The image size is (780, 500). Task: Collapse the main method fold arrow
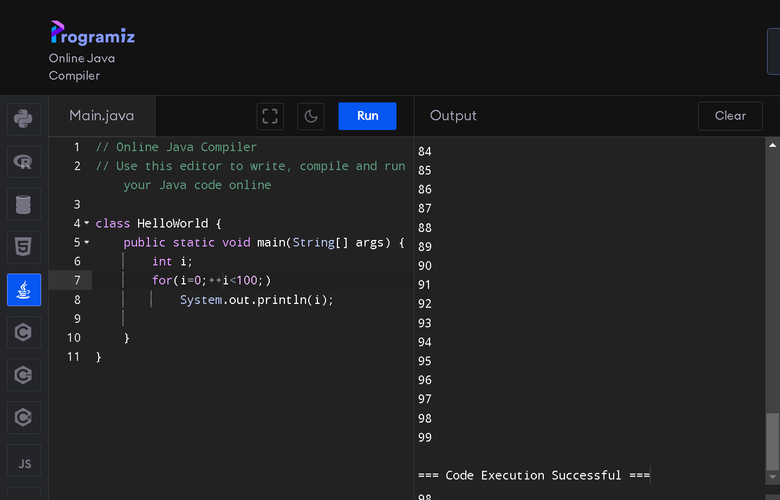pos(87,242)
